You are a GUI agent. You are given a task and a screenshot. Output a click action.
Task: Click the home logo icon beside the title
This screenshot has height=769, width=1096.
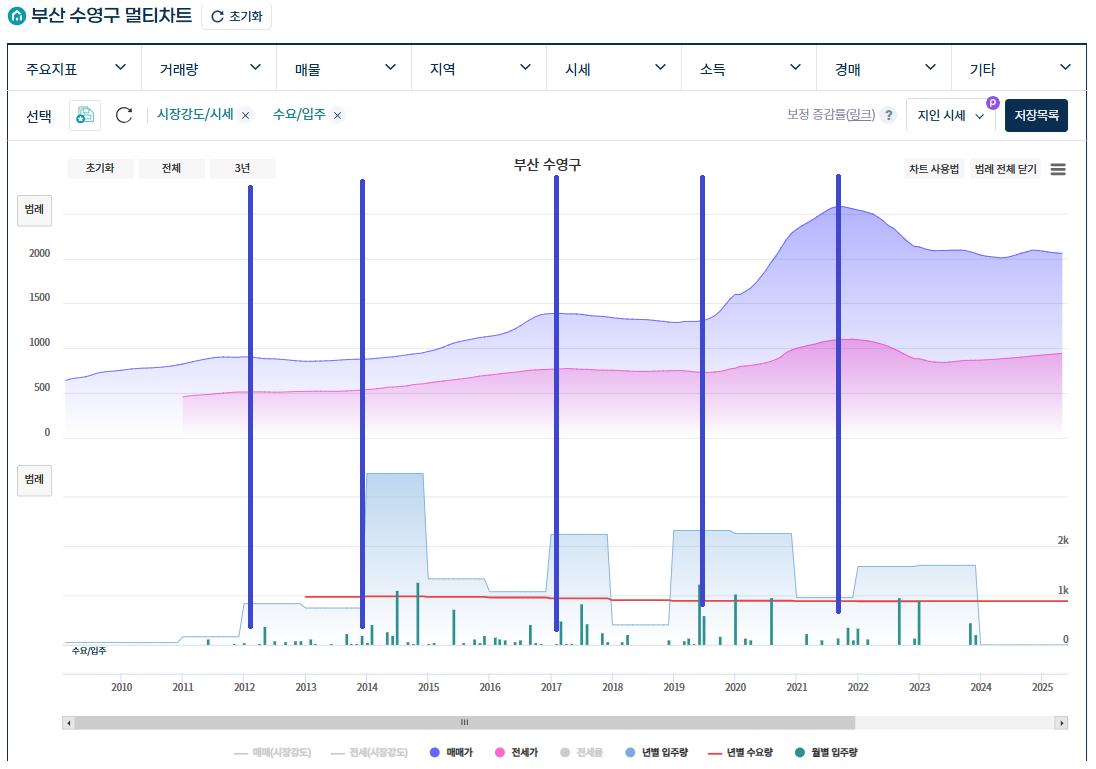tap(17, 15)
